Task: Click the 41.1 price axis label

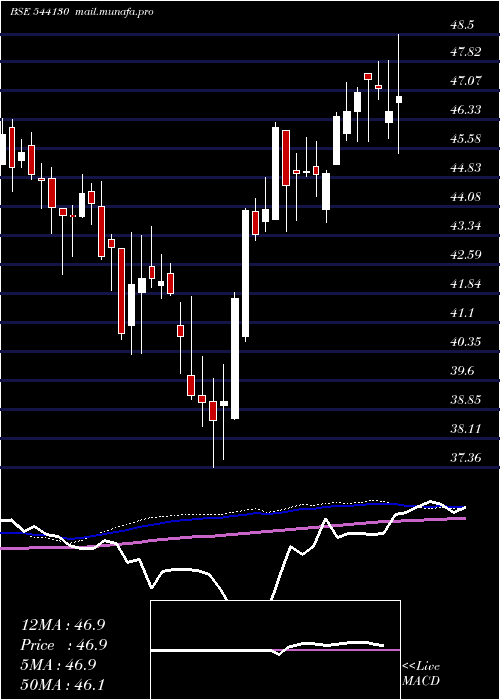Action: click(x=462, y=313)
